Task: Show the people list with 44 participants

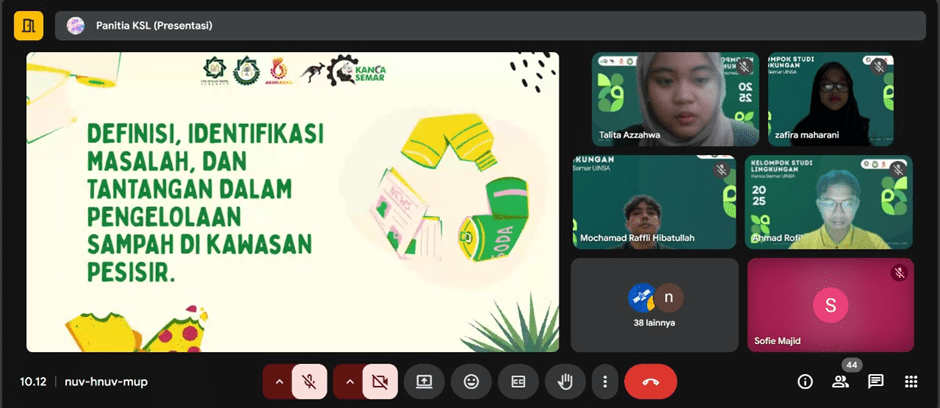Action: 840,381
